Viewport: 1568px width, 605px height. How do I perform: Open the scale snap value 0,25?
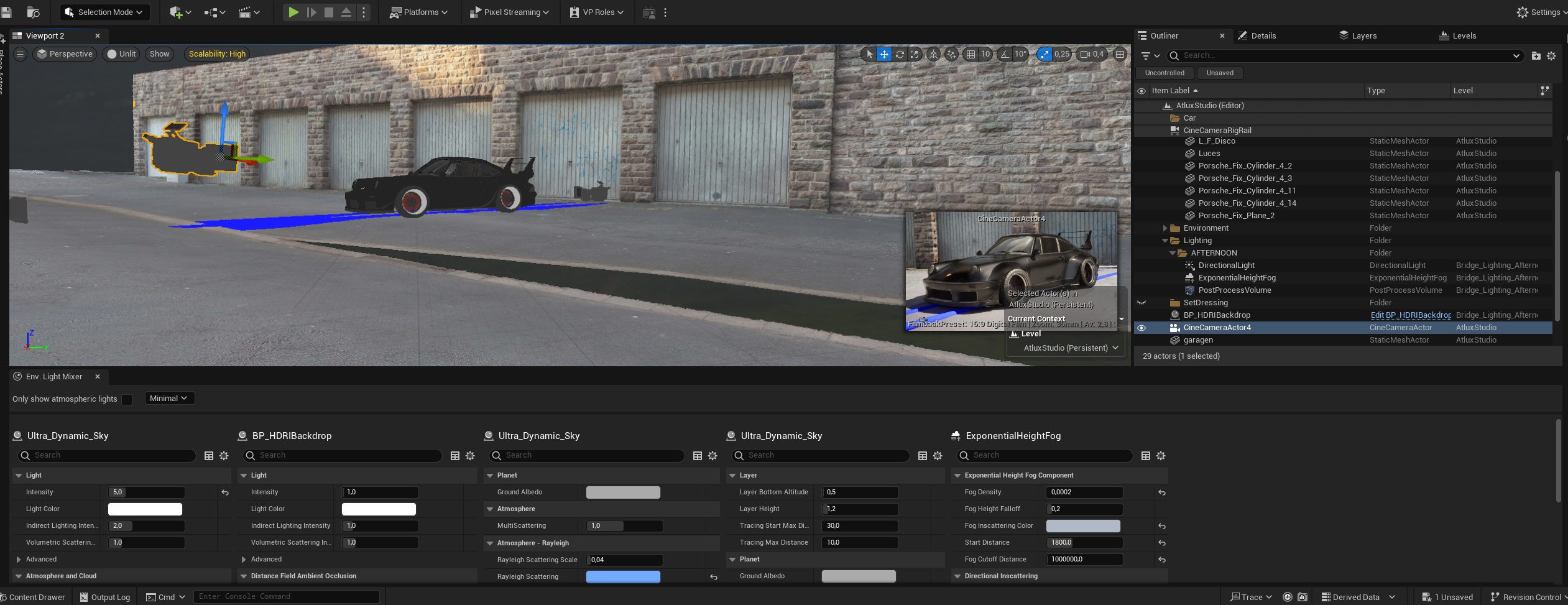tap(1062, 54)
